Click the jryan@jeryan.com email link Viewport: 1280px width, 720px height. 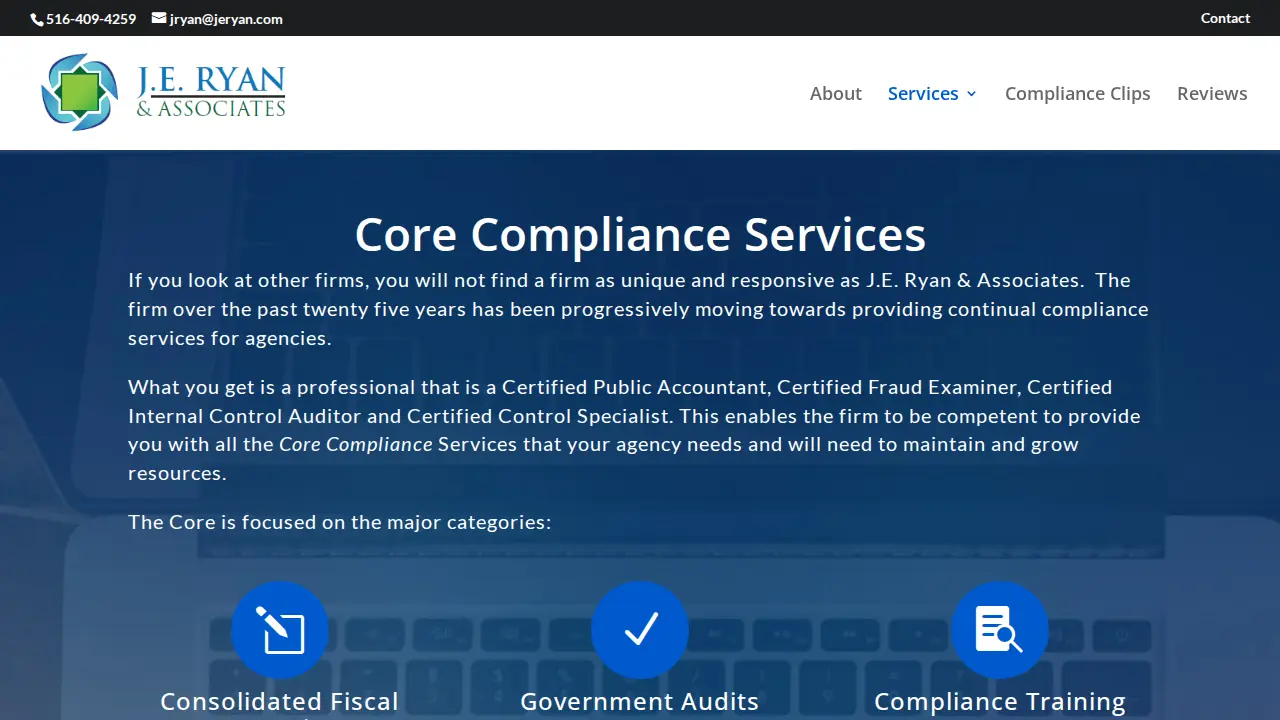pos(226,19)
